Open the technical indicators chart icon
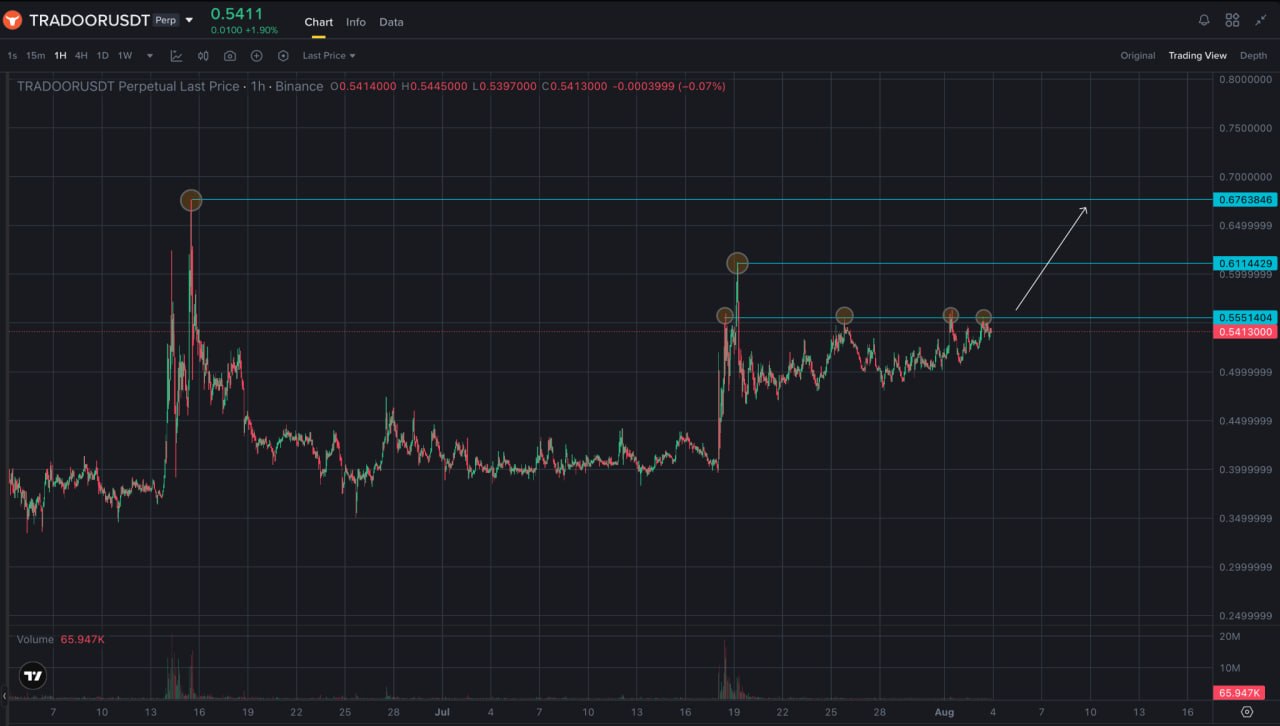Screen dimensions: 1280x726 click(177, 56)
